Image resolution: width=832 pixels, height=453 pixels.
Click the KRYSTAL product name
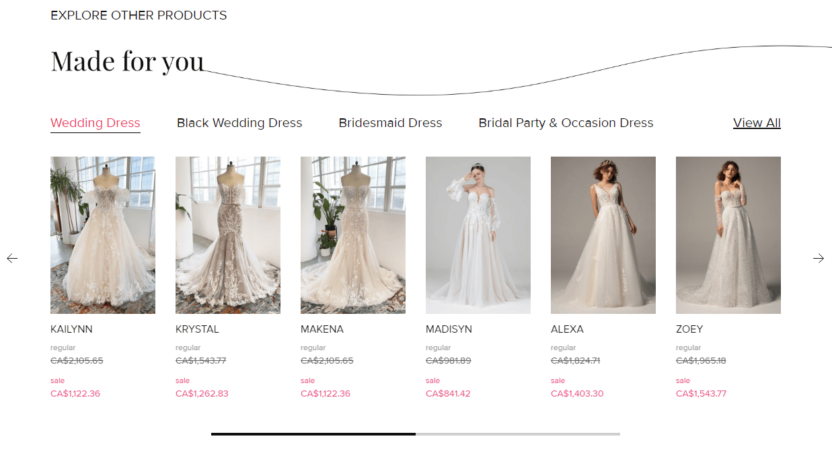coord(197,329)
